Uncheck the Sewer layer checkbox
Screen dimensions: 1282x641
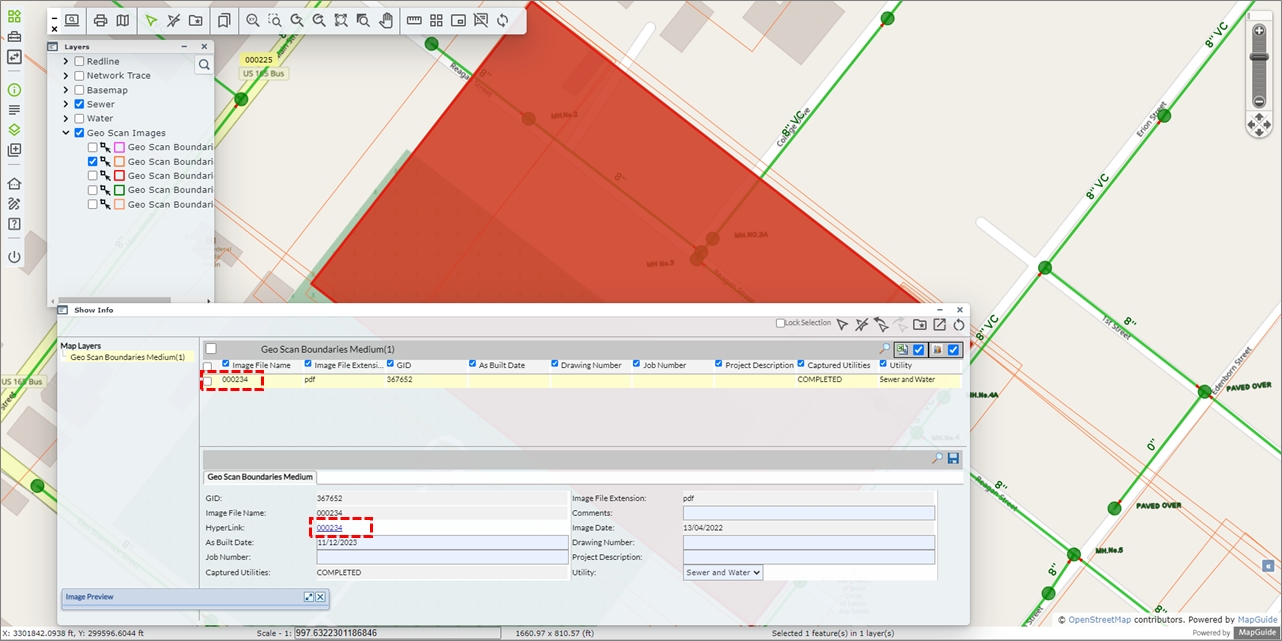point(79,104)
